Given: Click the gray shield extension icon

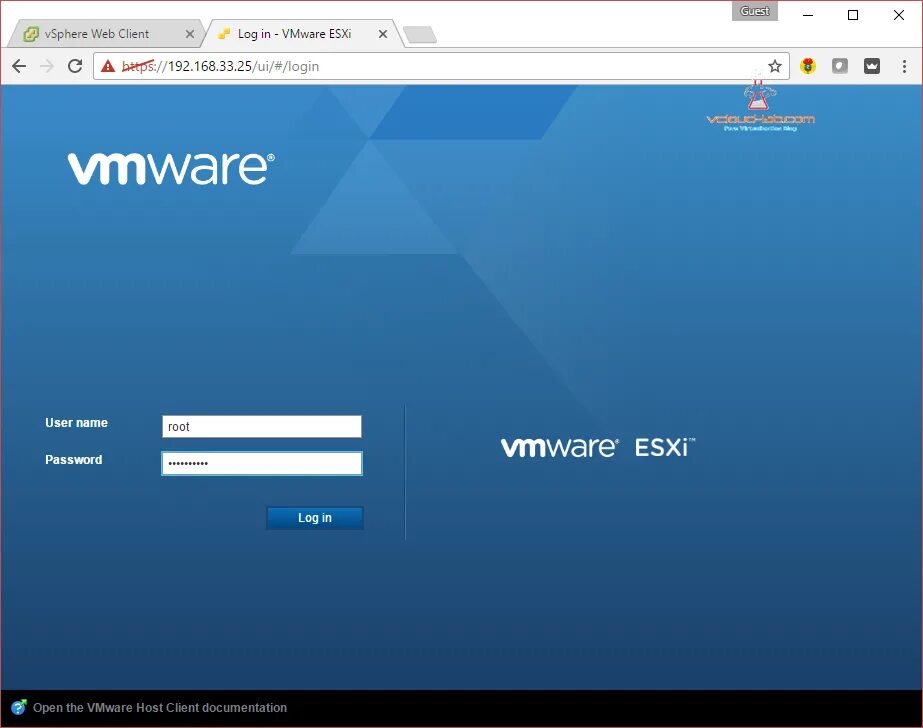Looking at the screenshot, I should (x=839, y=66).
